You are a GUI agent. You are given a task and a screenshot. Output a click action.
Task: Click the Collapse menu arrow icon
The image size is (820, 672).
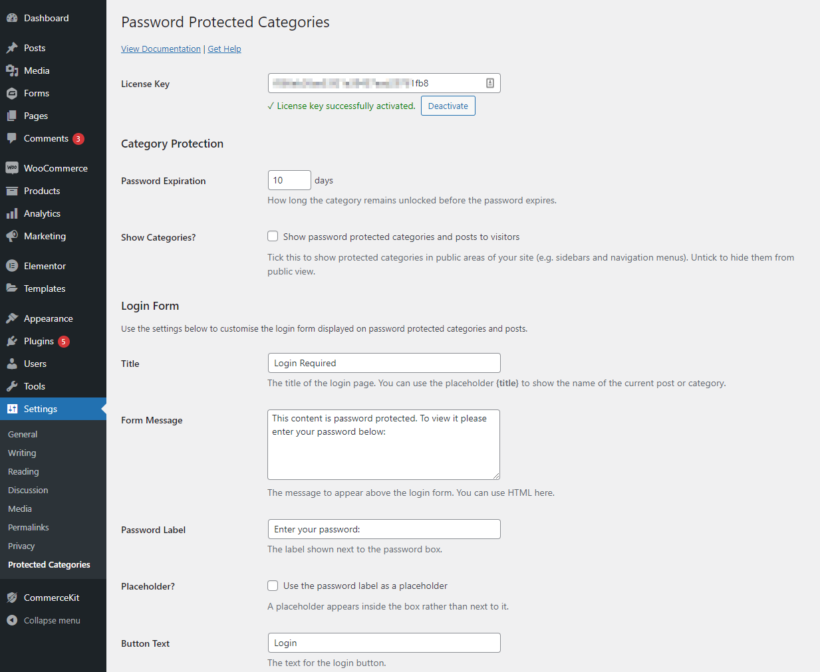(12, 620)
